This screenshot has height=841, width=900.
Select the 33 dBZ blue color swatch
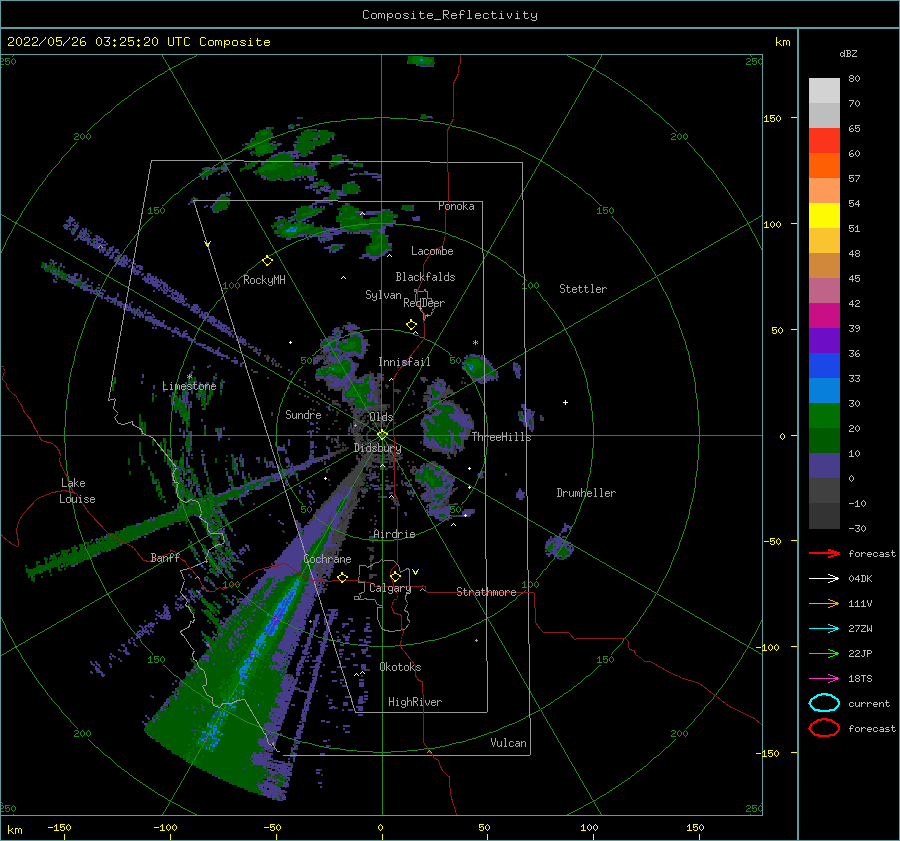point(824,366)
